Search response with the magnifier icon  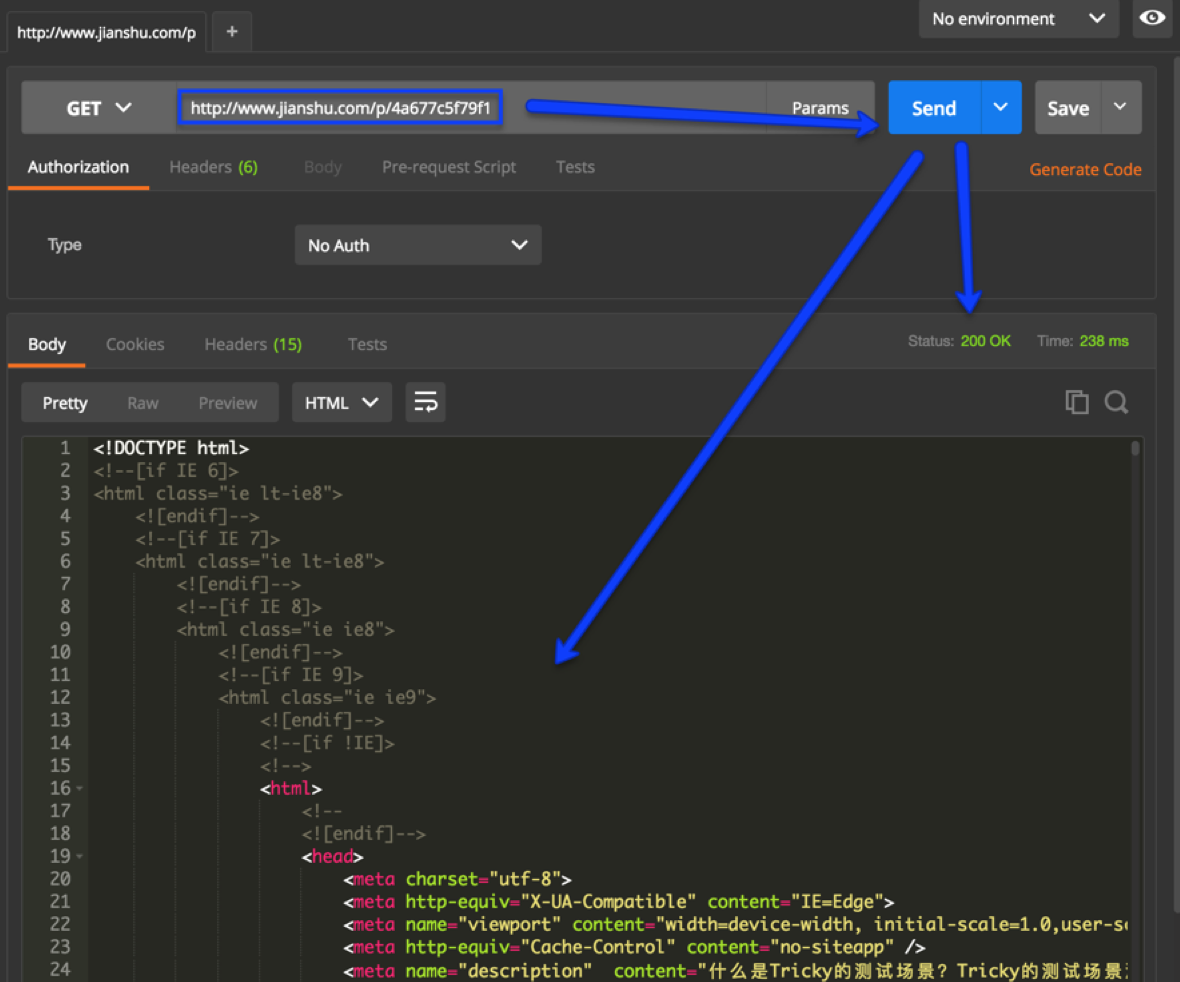point(1116,402)
